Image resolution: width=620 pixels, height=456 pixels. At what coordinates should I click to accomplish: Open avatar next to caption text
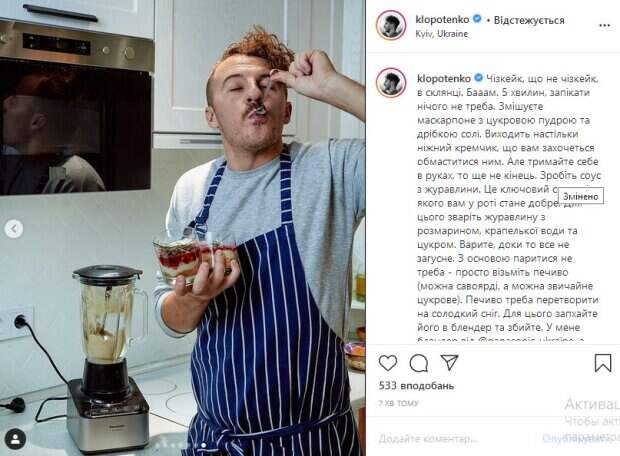point(391,83)
